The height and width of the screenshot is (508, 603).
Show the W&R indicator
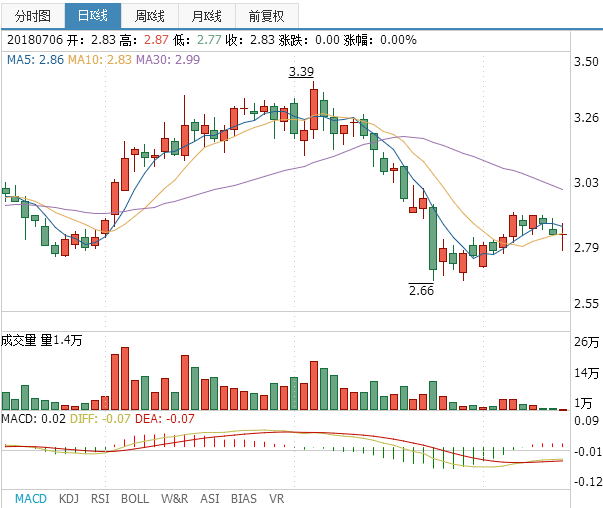click(x=175, y=498)
